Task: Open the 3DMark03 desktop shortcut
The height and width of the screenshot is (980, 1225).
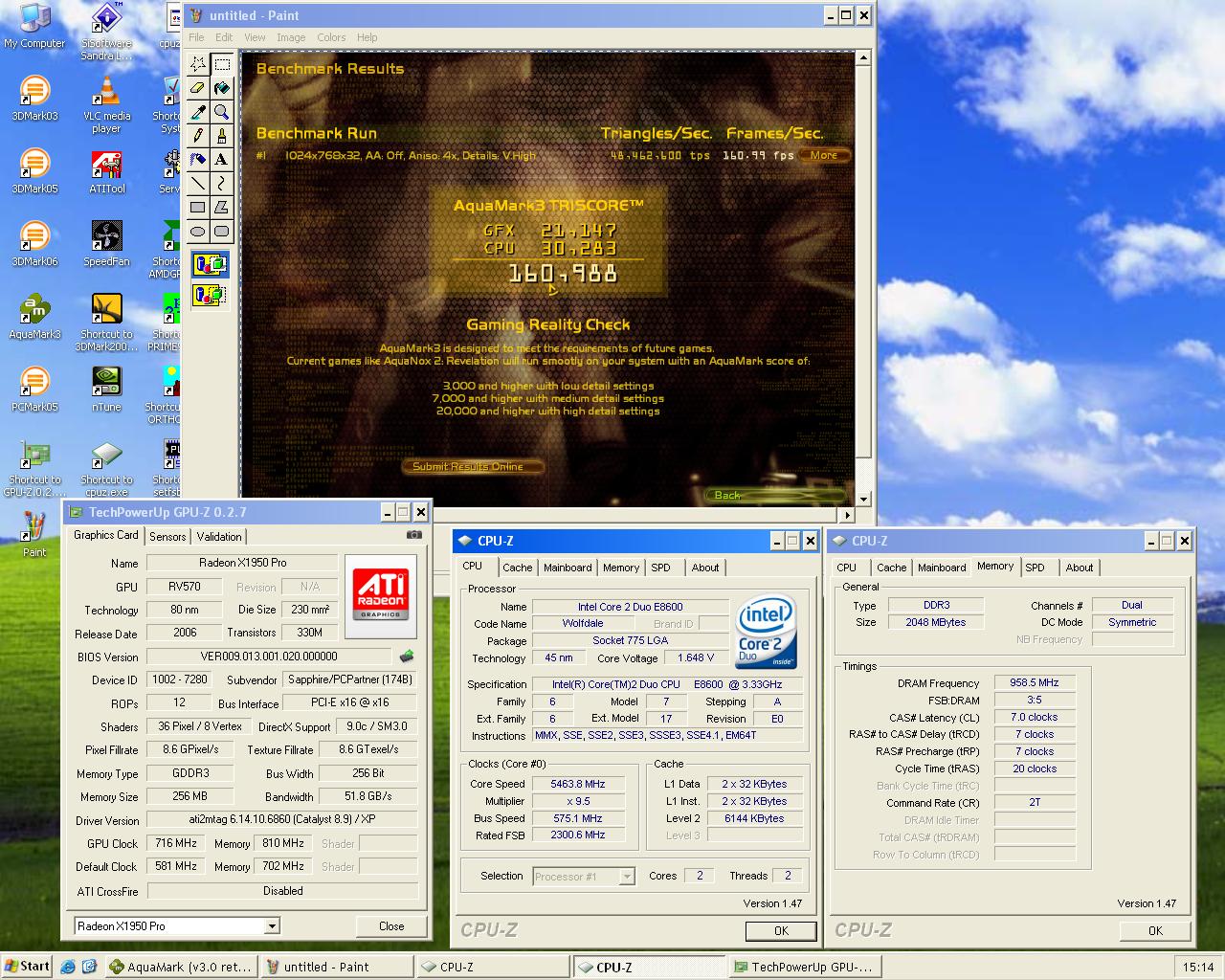Action: click(34, 99)
